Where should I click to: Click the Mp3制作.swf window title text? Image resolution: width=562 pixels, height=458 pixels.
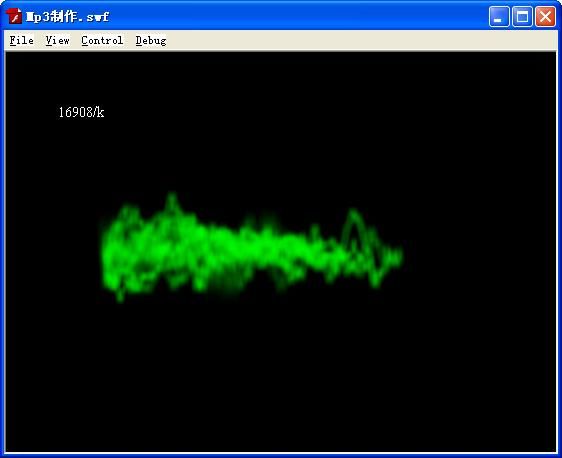click(x=67, y=16)
